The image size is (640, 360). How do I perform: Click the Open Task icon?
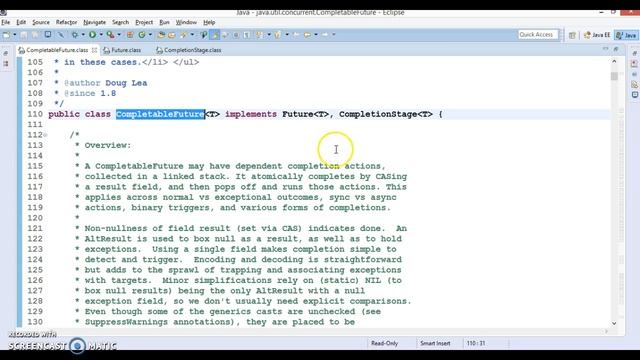[172, 35]
